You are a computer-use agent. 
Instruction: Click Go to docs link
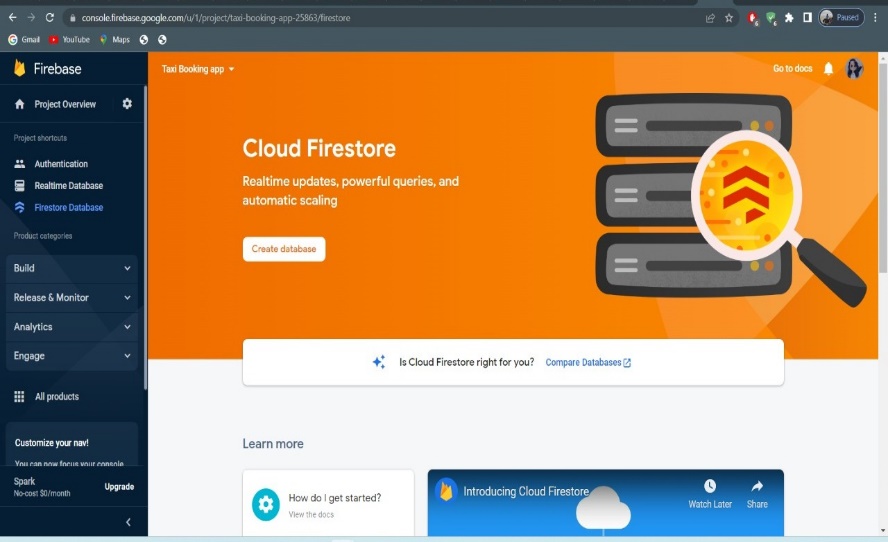pos(792,69)
